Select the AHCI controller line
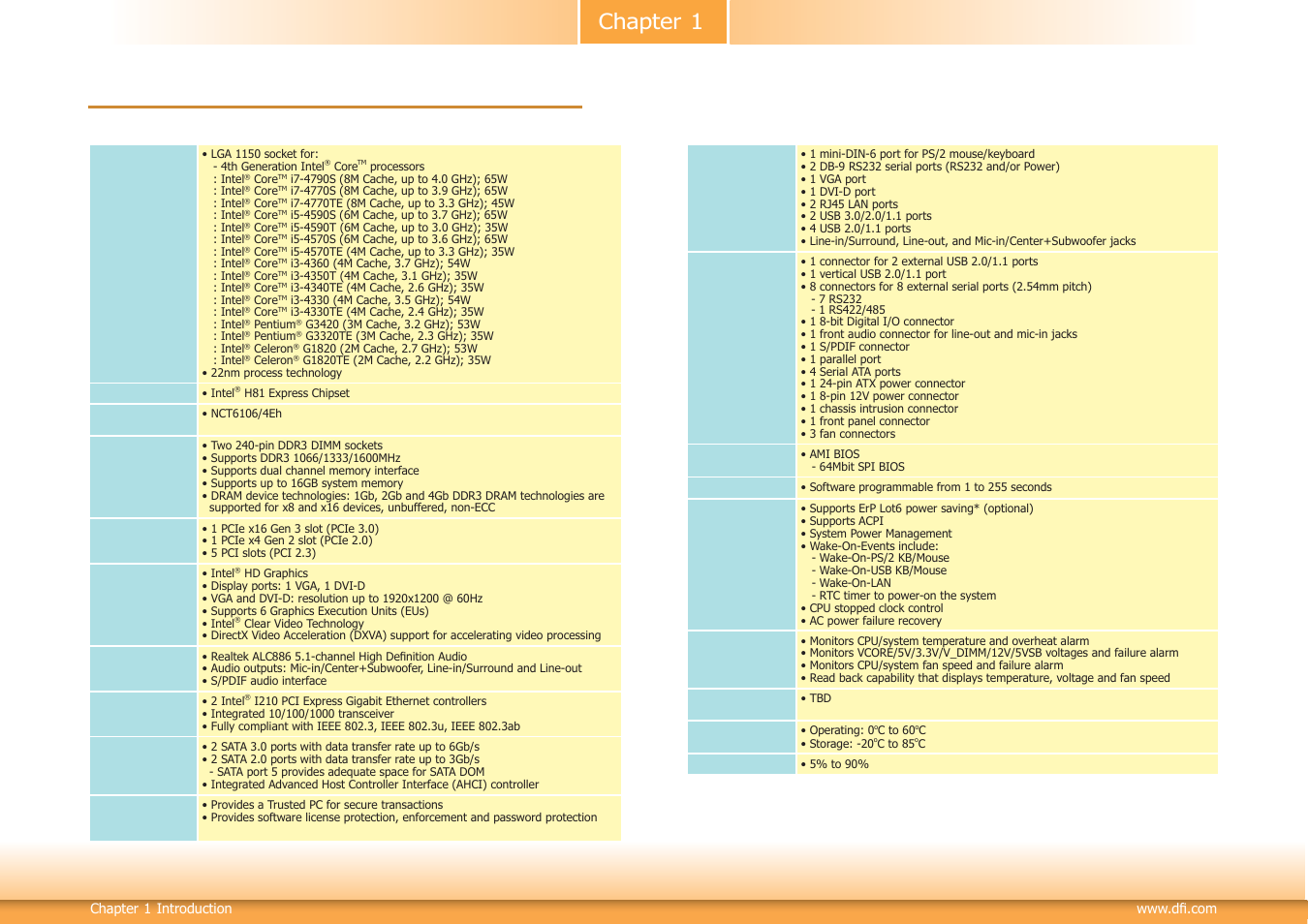The height and width of the screenshot is (924, 1308). [370, 785]
